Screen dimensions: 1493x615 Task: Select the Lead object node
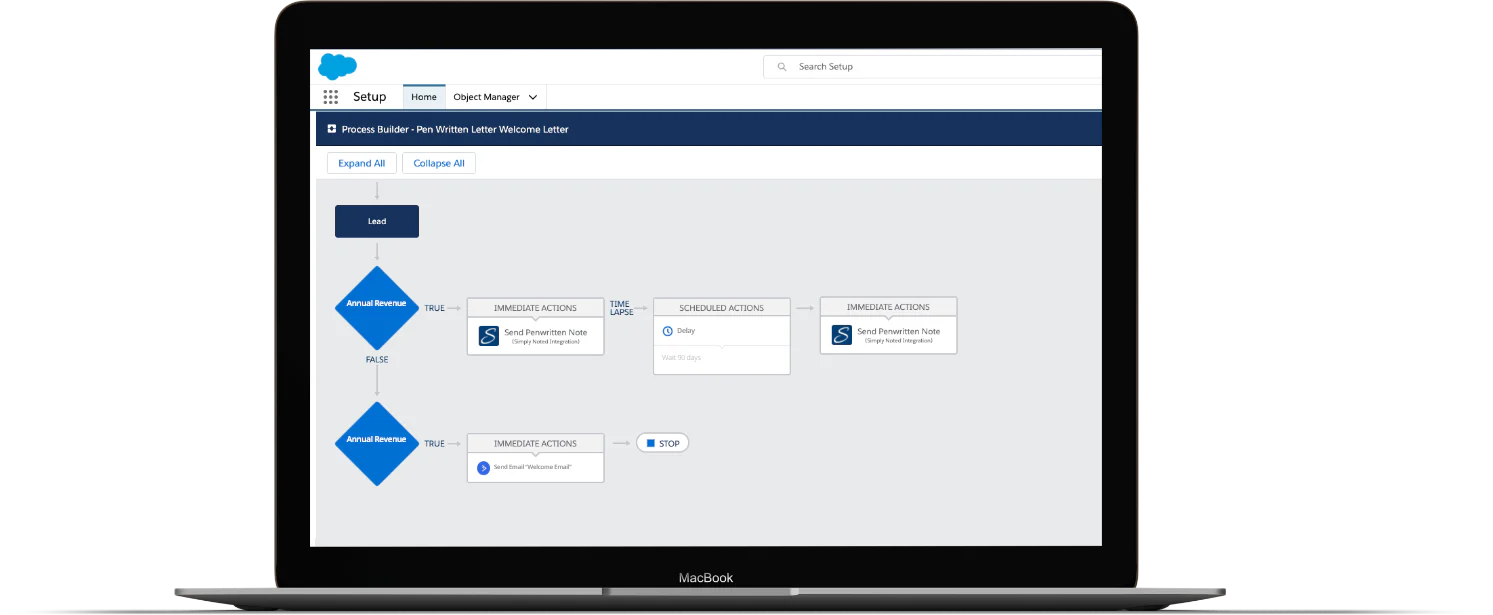(377, 221)
